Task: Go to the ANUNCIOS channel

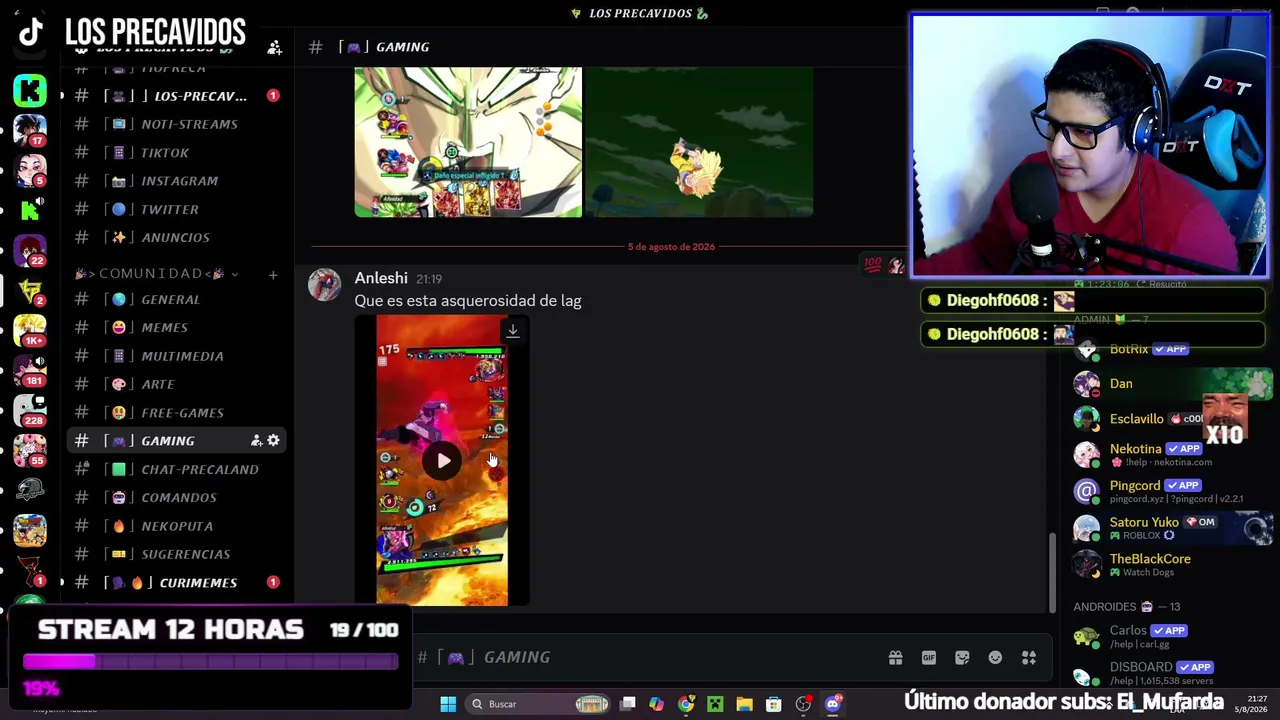Action: 176,238
